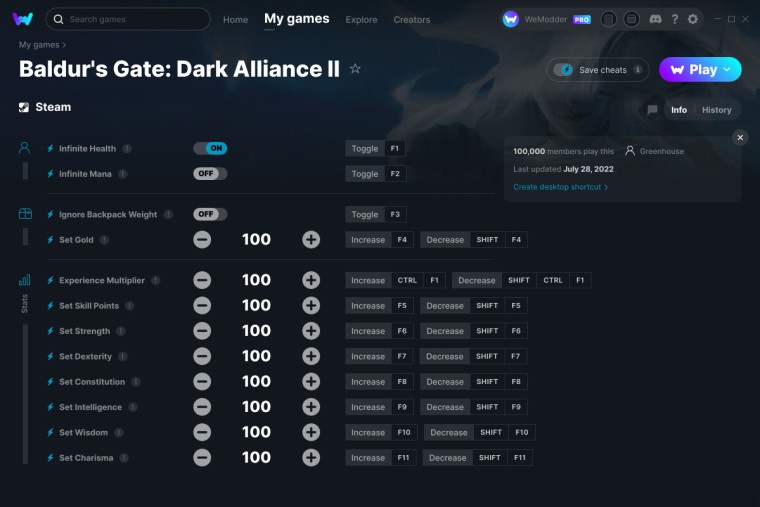Show info for Experience Multiplier

156,280
